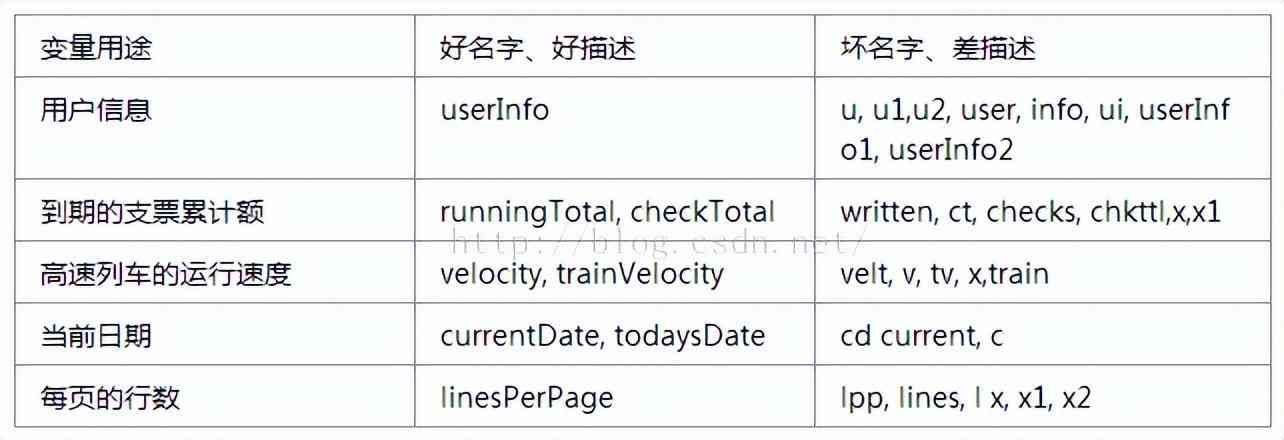The width and height of the screenshot is (1284, 440).
Task: Select the 好名字、好描述 header cell
Action: pyautogui.click(x=538, y=48)
